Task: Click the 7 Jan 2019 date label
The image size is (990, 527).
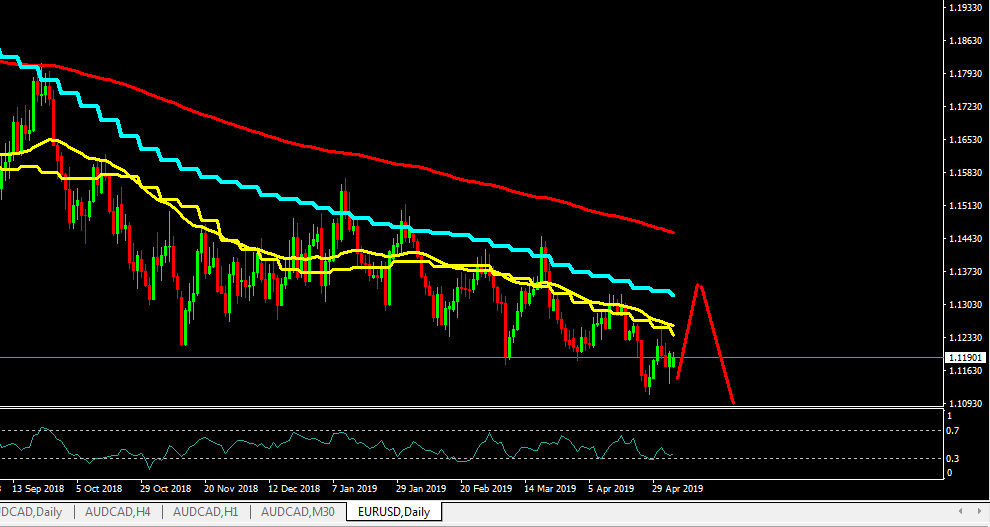Action: 355,489
